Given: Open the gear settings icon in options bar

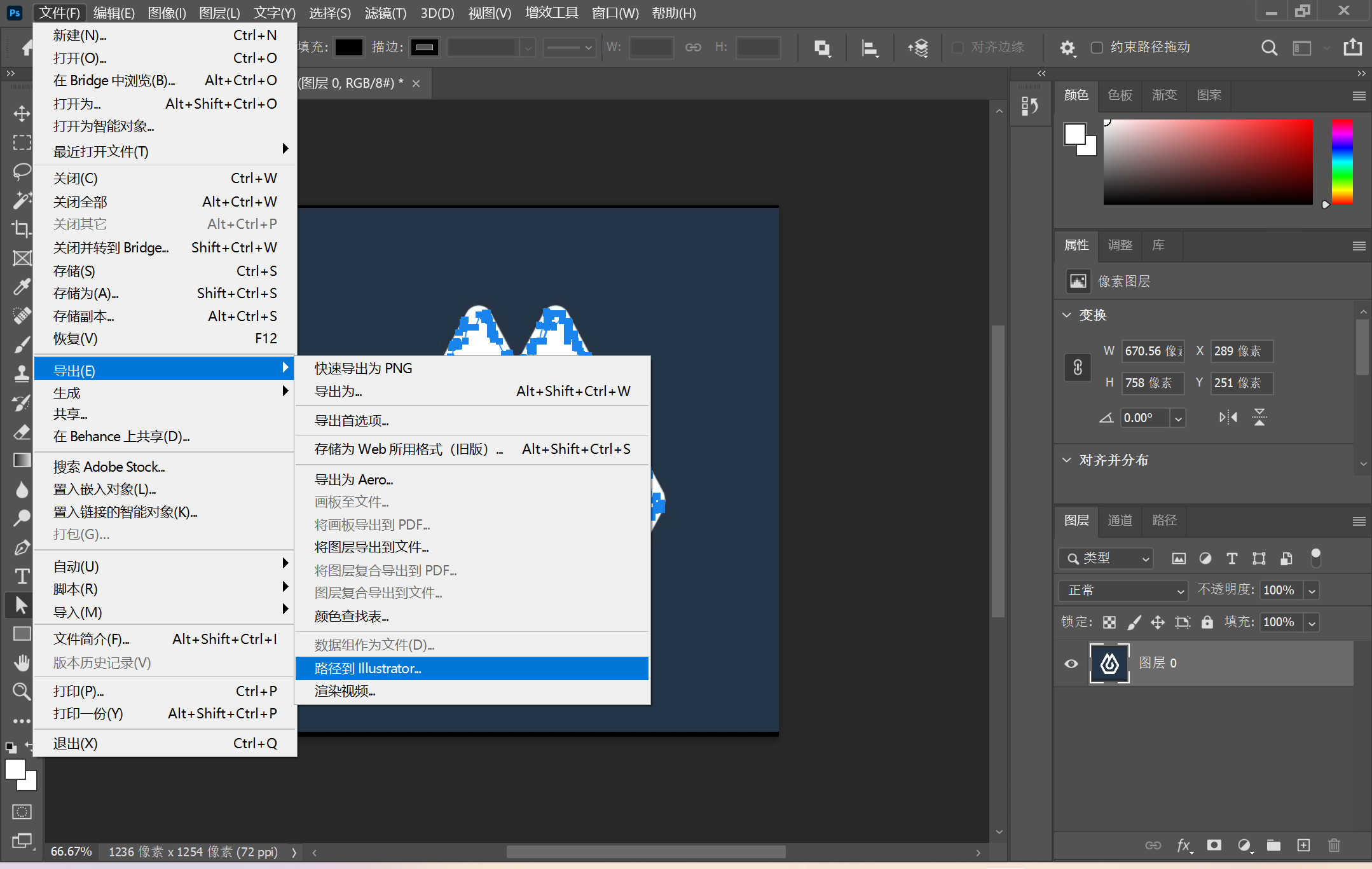Looking at the screenshot, I should point(1067,48).
